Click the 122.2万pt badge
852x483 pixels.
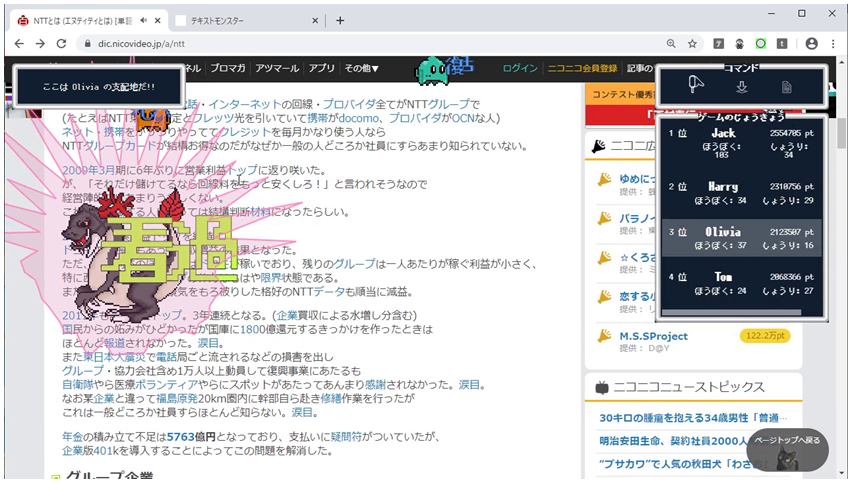click(x=765, y=336)
